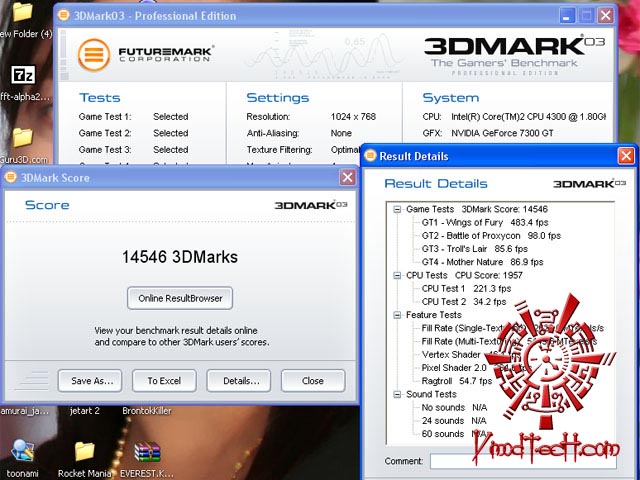The width and height of the screenshot is (640, 480).
Task: Click the Intel Core2 CPU 4300 text
Action: coord(528,117)
